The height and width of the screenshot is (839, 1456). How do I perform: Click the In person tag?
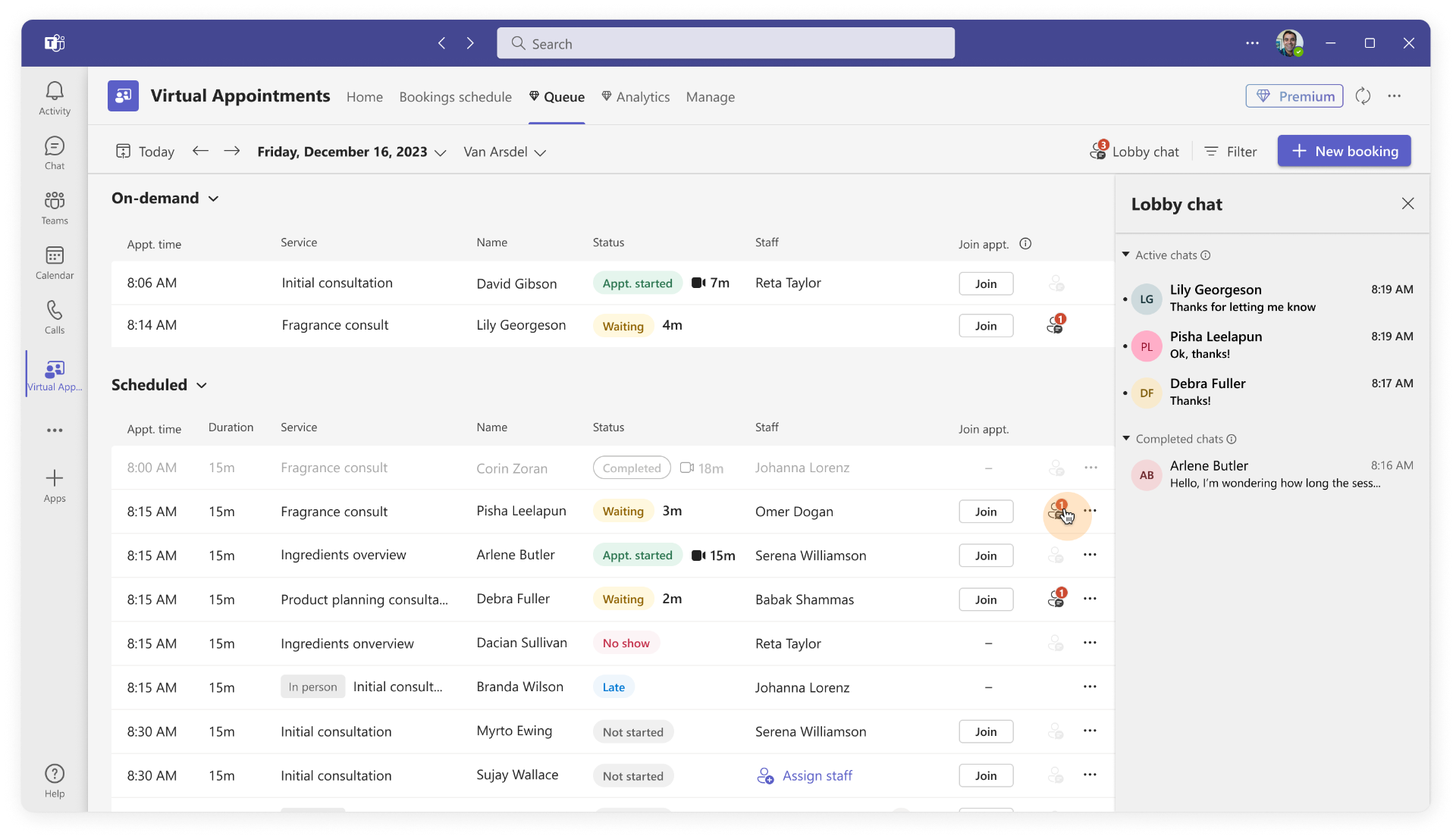pos(312,687)
